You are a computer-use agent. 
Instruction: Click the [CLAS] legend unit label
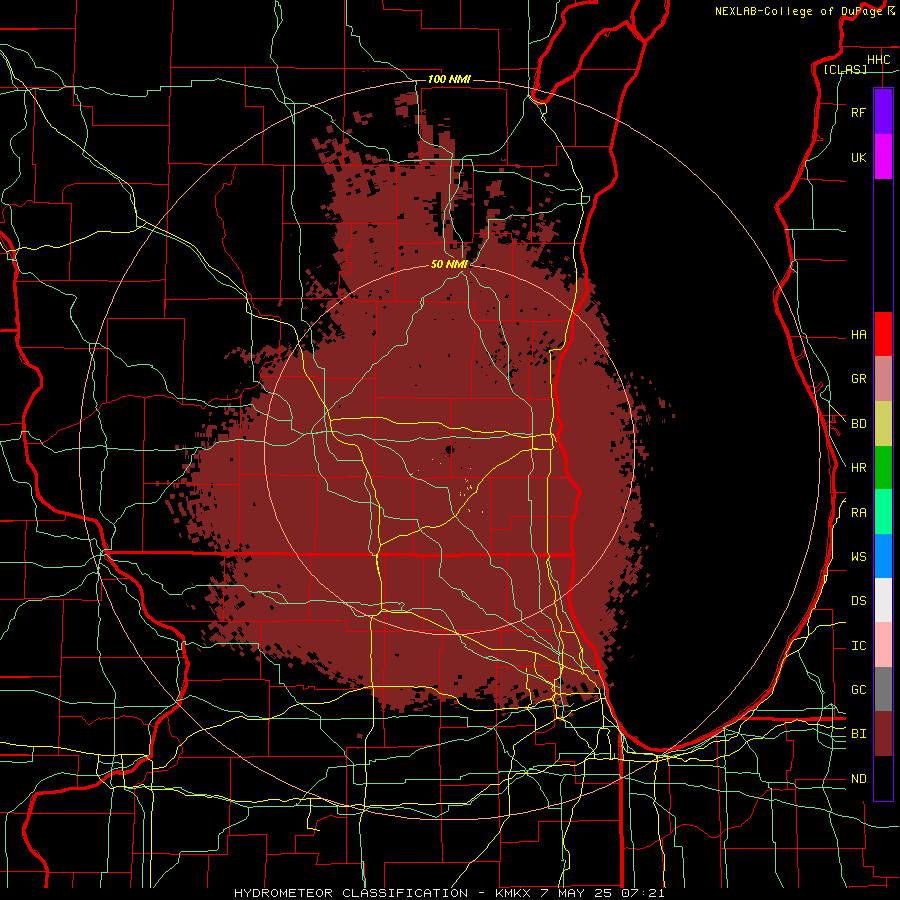845,69
